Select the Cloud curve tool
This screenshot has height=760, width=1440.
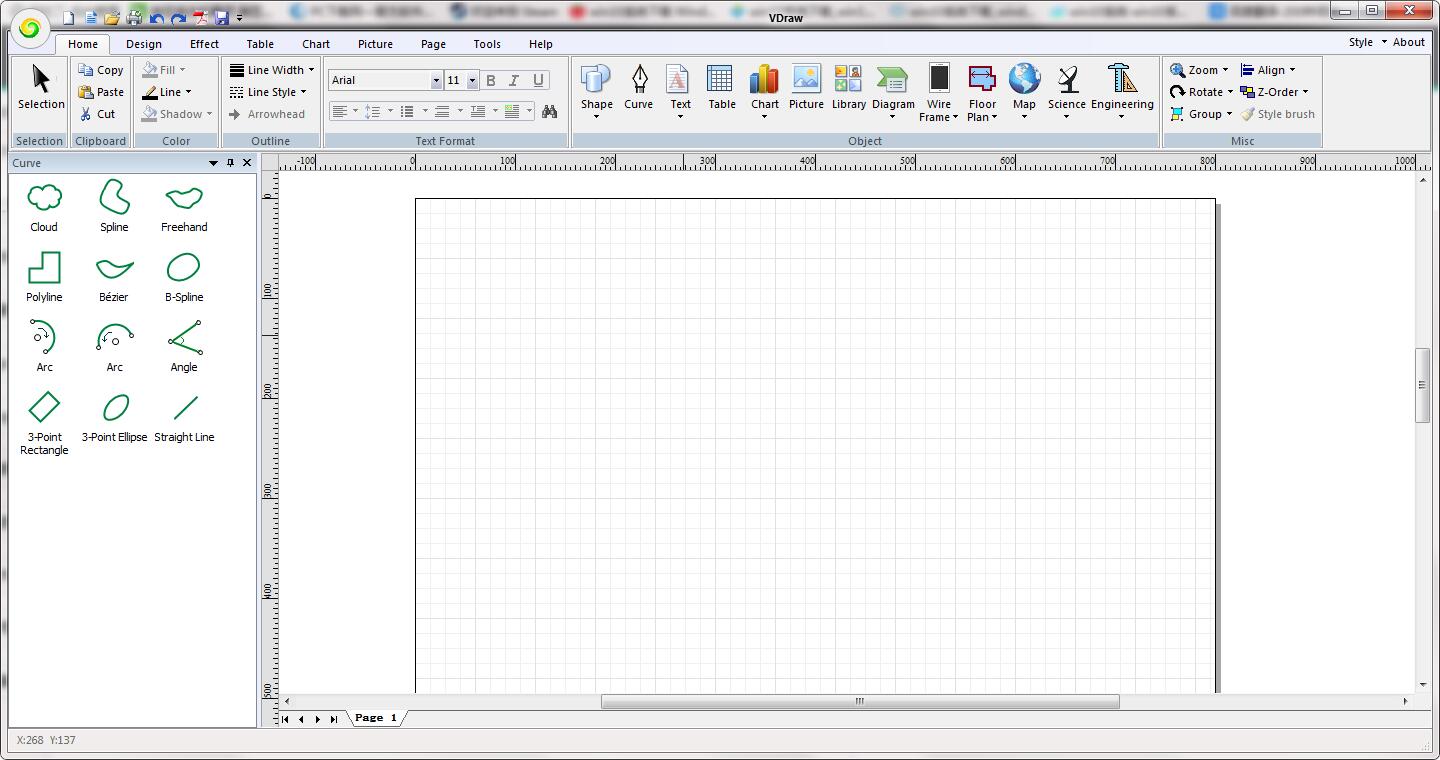44,206
